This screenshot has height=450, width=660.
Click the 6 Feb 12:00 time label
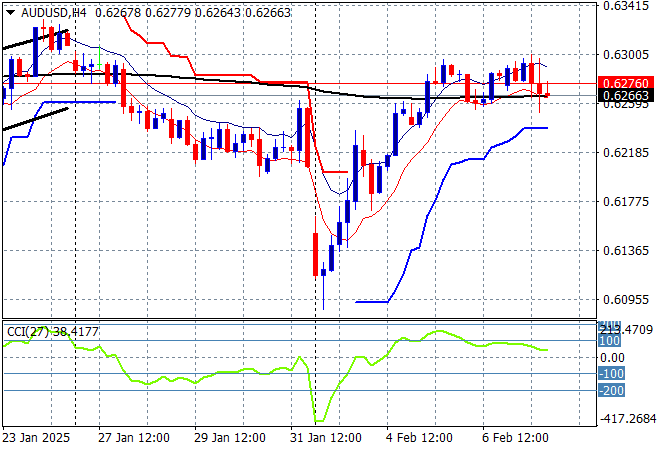[515, 437]
